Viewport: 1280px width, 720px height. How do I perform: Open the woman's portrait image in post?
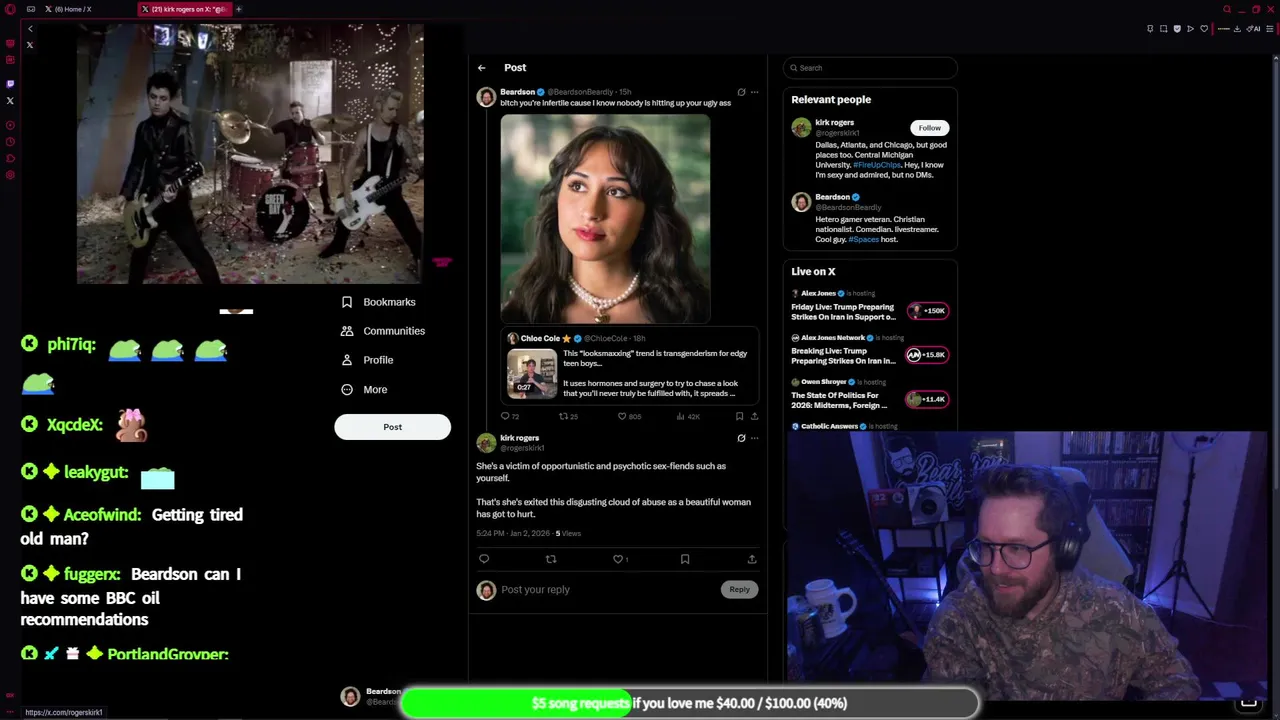[x=605, y=218]
